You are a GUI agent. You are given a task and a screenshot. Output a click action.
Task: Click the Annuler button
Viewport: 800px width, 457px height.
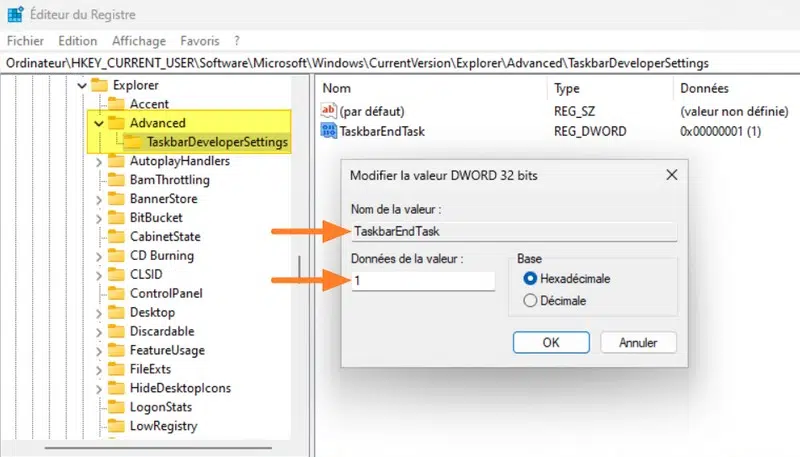(x=638, y=342)
